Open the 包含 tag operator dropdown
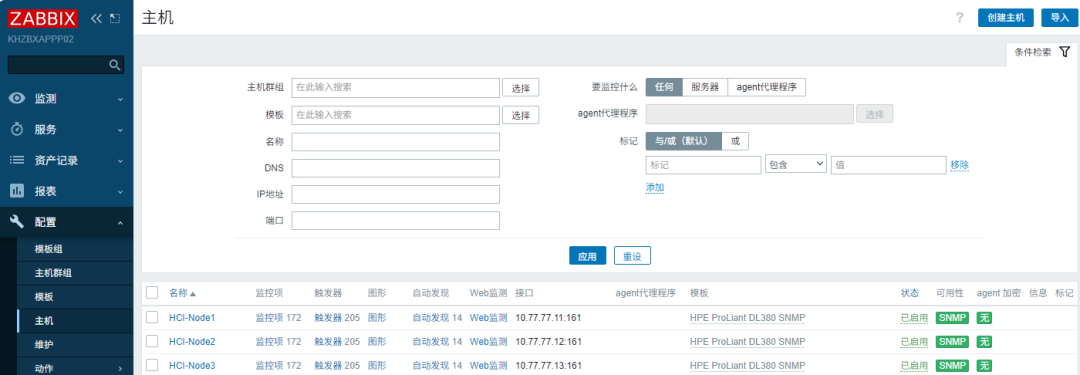This screenshot has height=375, width=1080. [796, 164]
